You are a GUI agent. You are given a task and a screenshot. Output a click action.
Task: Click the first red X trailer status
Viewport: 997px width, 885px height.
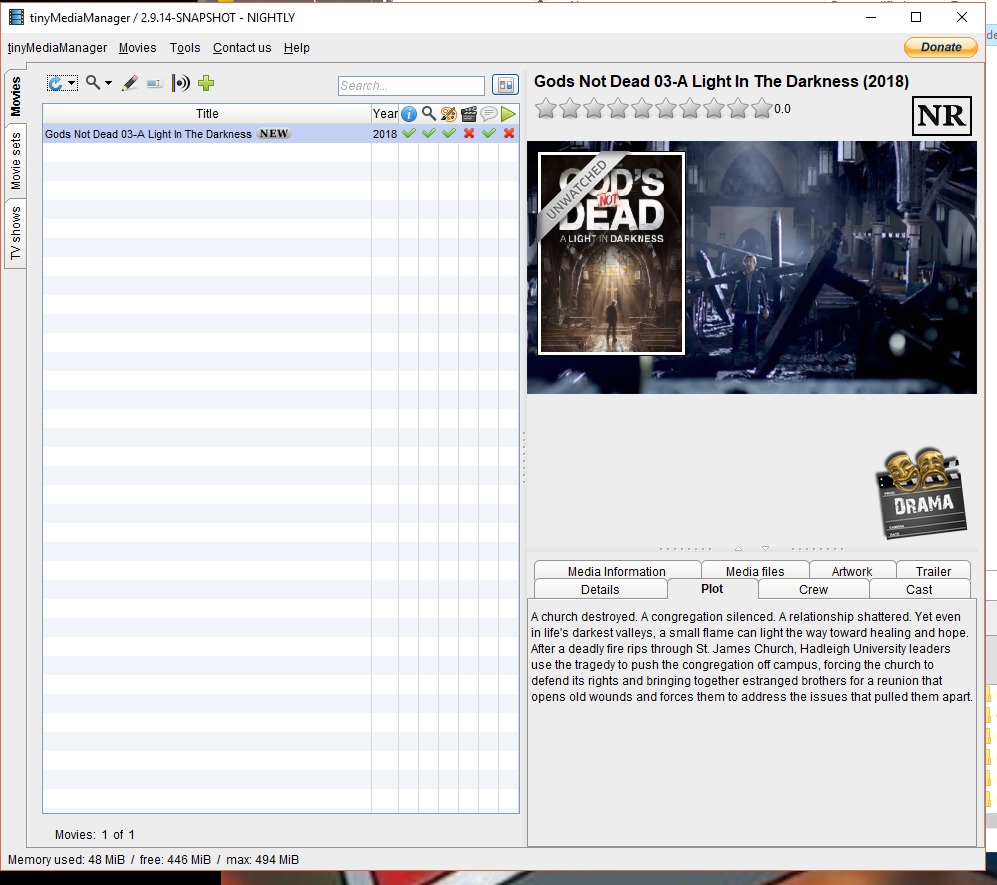(469, 133)
